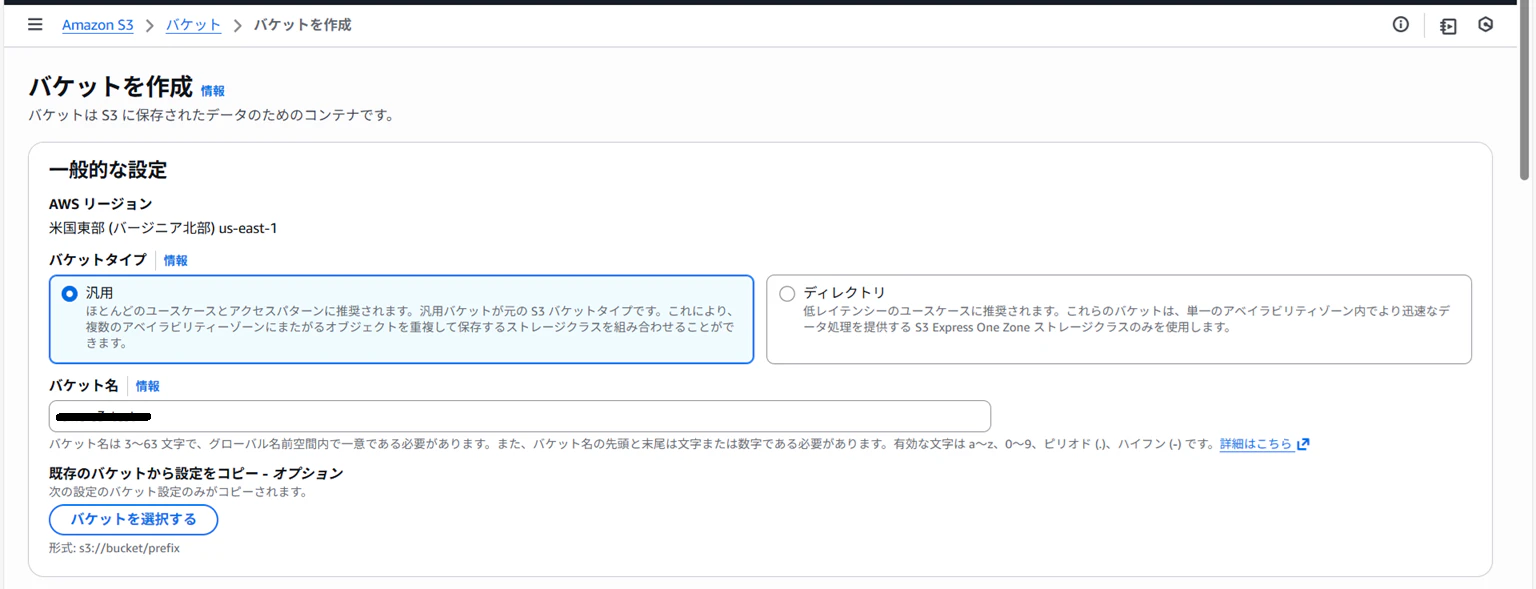Click 米国東部 (バージニア北部) us-east-1 region text

[x=163, y=228]
